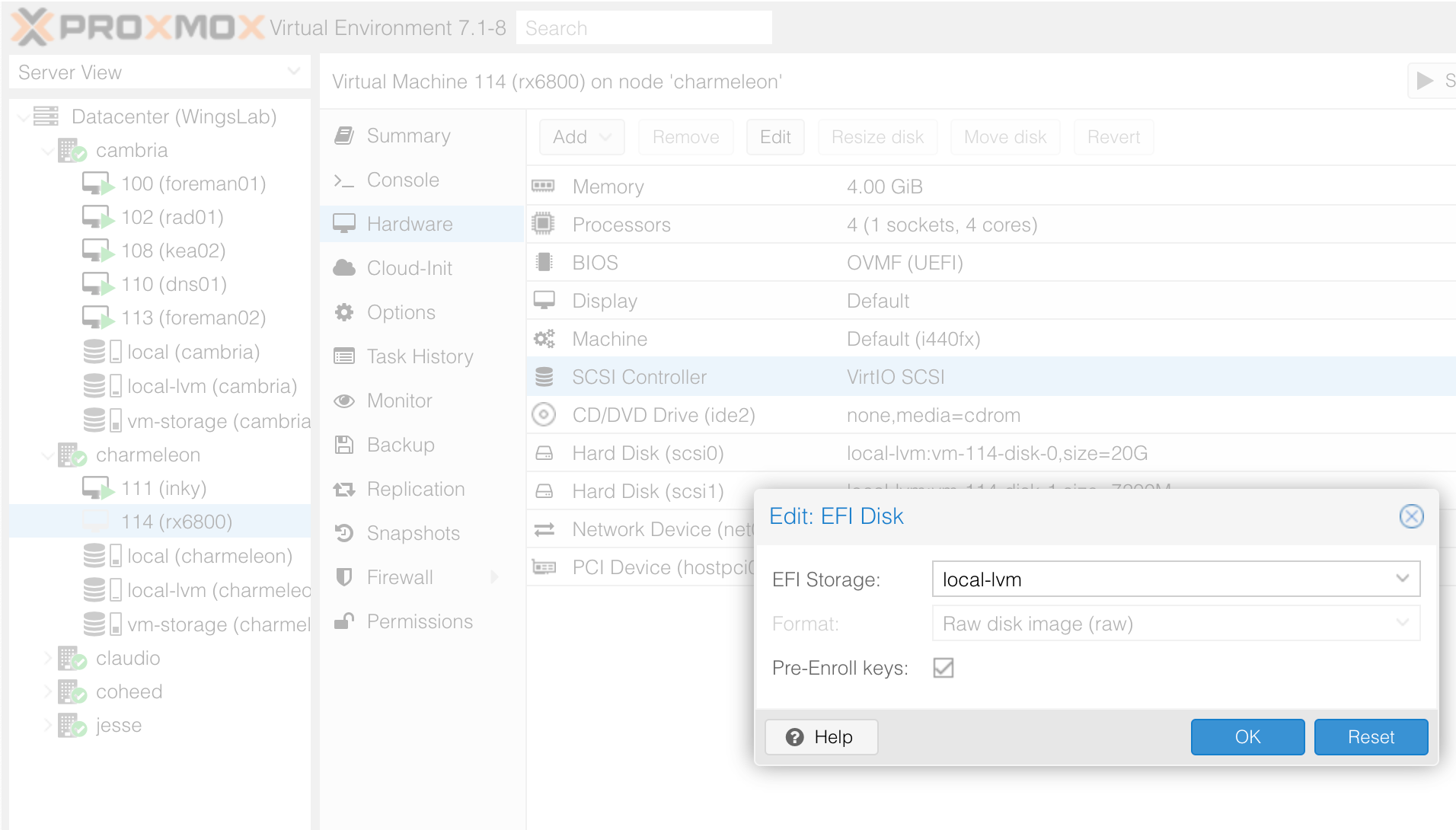Open the Backup tab
Image resolution: width=1456 pixels, height=830 pixels.
click(x=422, y=445)
